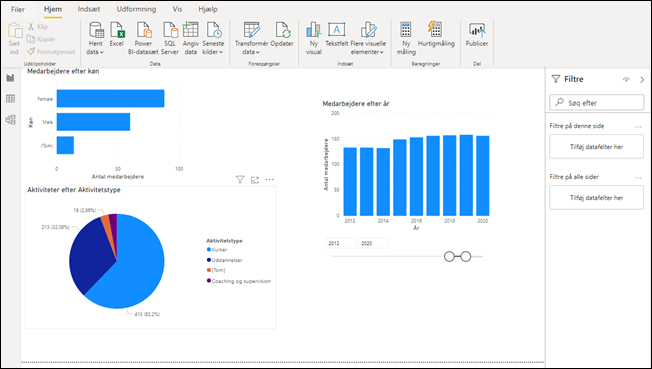Open options for Filtre på alle sider
Screen dimensions: 652x369
(x=638, y=178)
